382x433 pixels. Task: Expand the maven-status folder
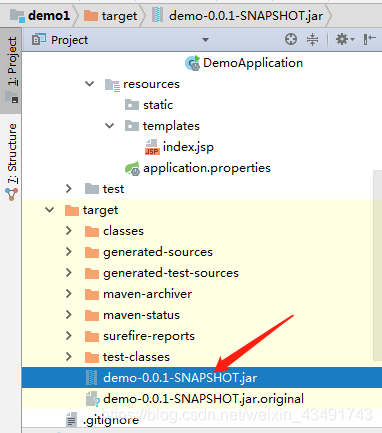tap(69, 315)
